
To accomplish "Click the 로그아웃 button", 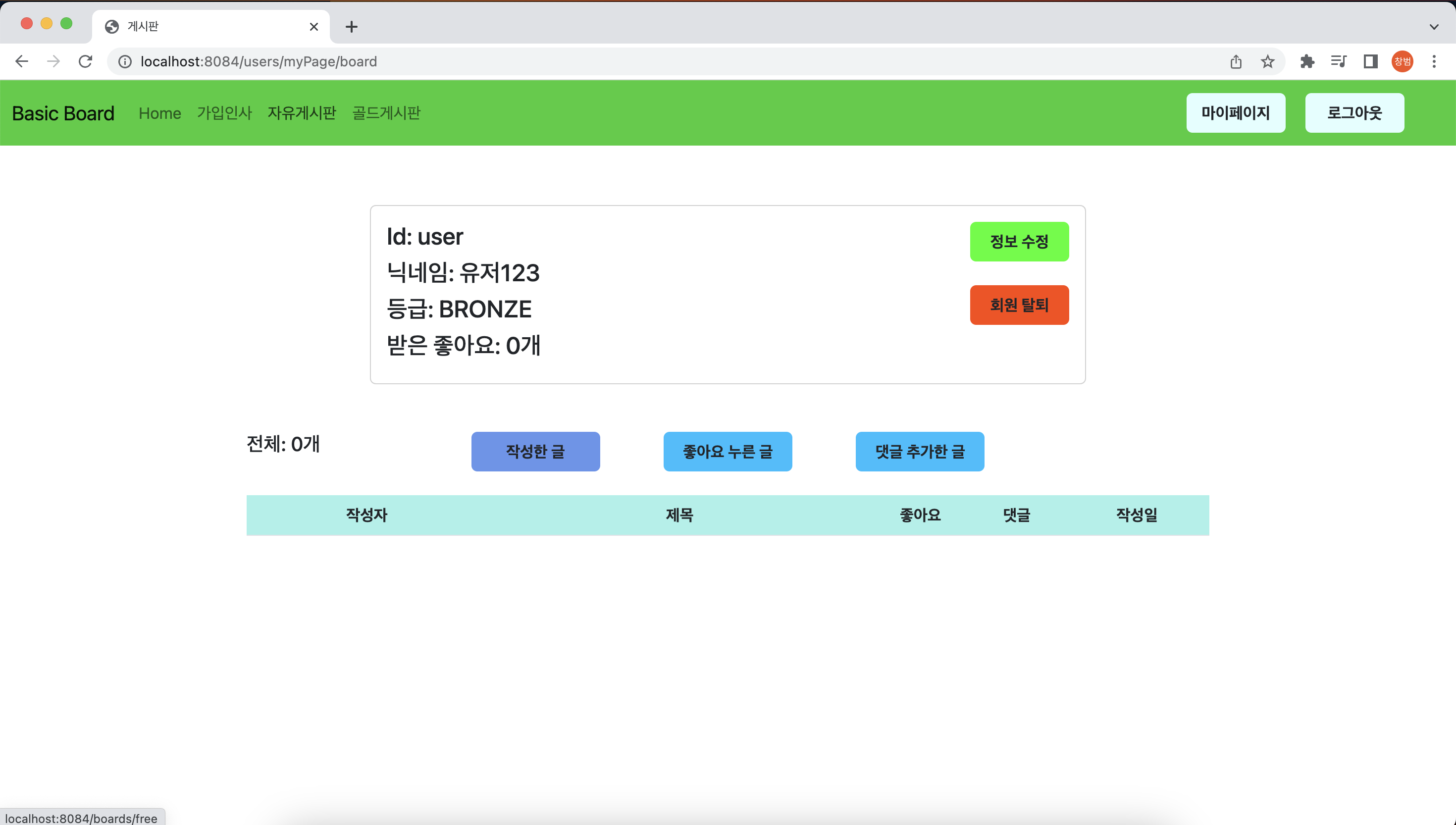I will tap(1354, 113).
